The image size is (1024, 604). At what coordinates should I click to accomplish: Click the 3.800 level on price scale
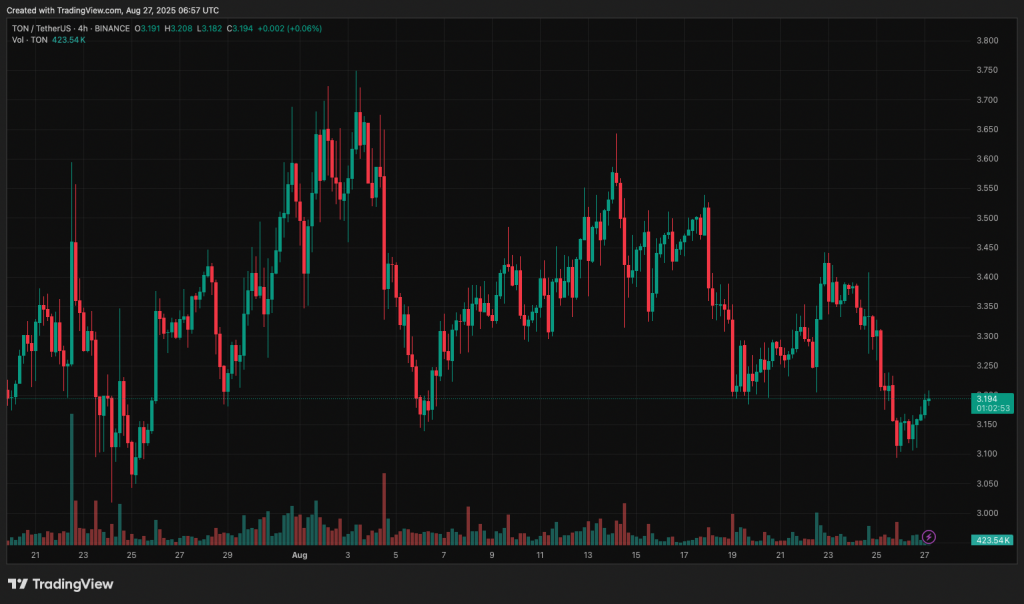point(985,41)
